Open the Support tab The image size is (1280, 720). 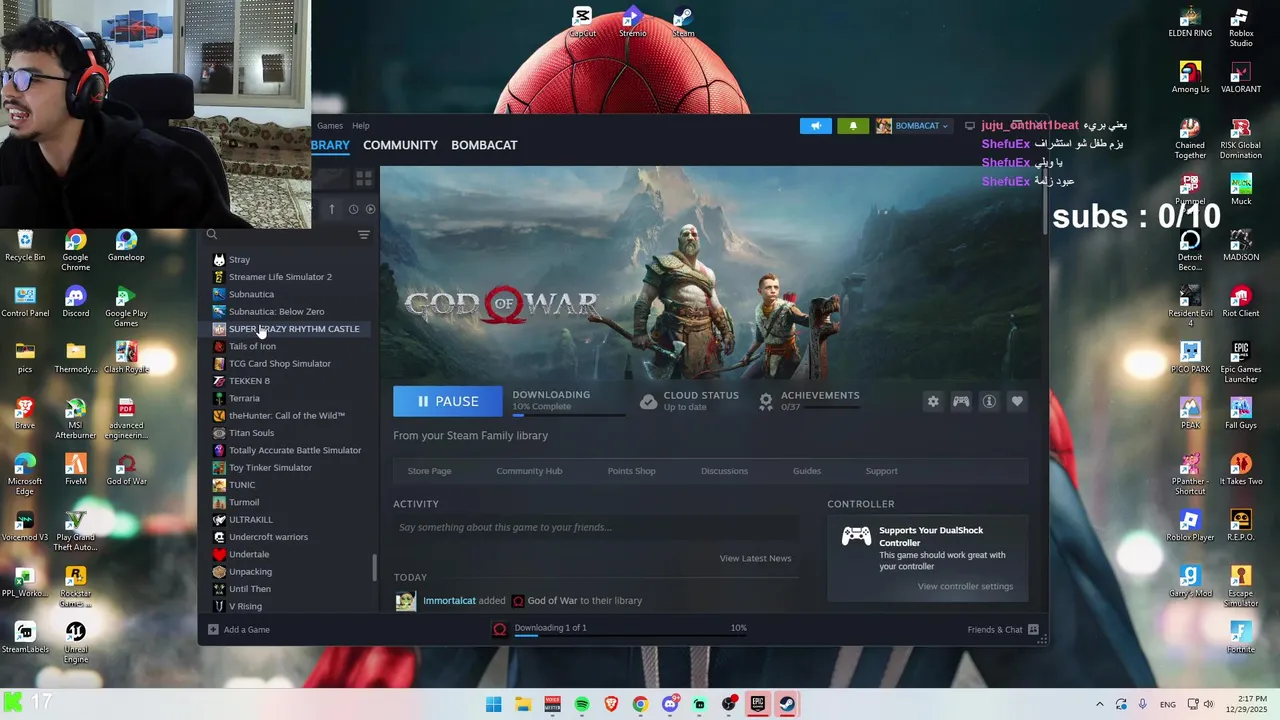(881, 471)
